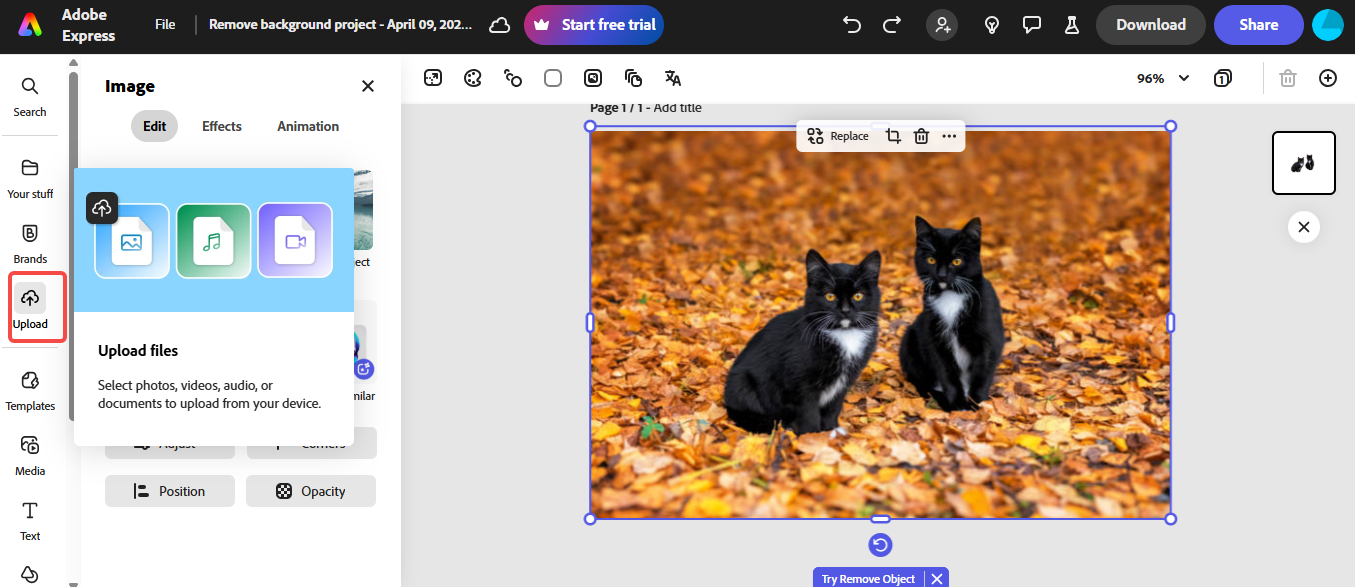
Task: Click the Download button
Action: pos(1150,25)
